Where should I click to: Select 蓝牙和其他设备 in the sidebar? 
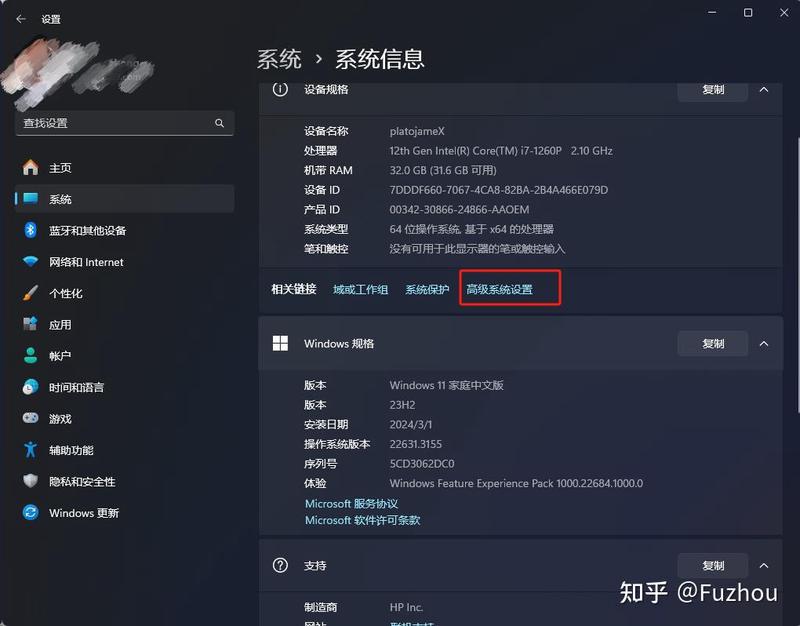click(x=124, y=230)
